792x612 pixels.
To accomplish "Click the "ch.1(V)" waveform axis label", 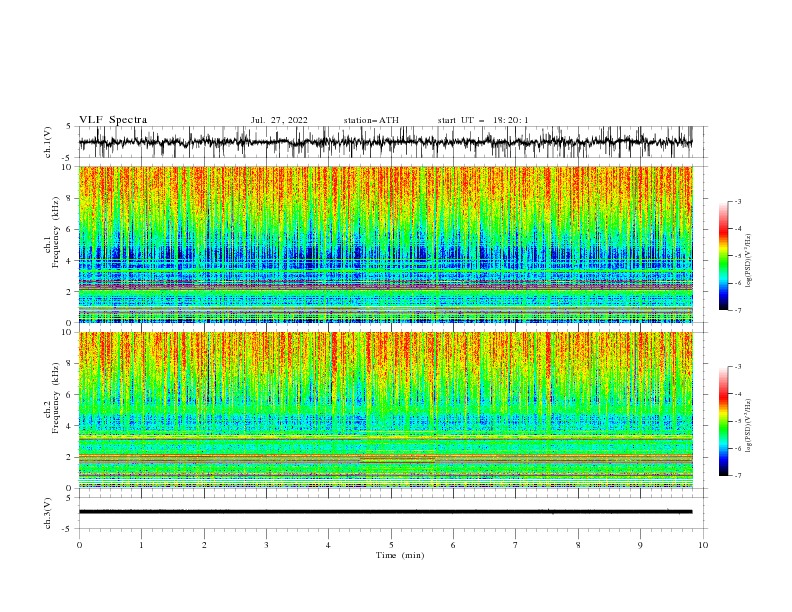I will 48,142.
